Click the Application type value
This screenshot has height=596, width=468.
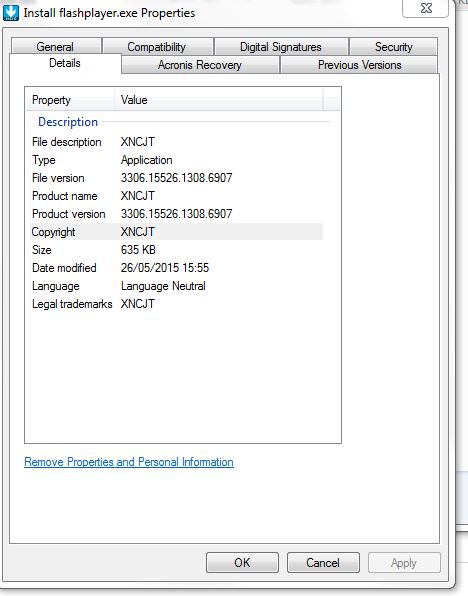point(147,160)
